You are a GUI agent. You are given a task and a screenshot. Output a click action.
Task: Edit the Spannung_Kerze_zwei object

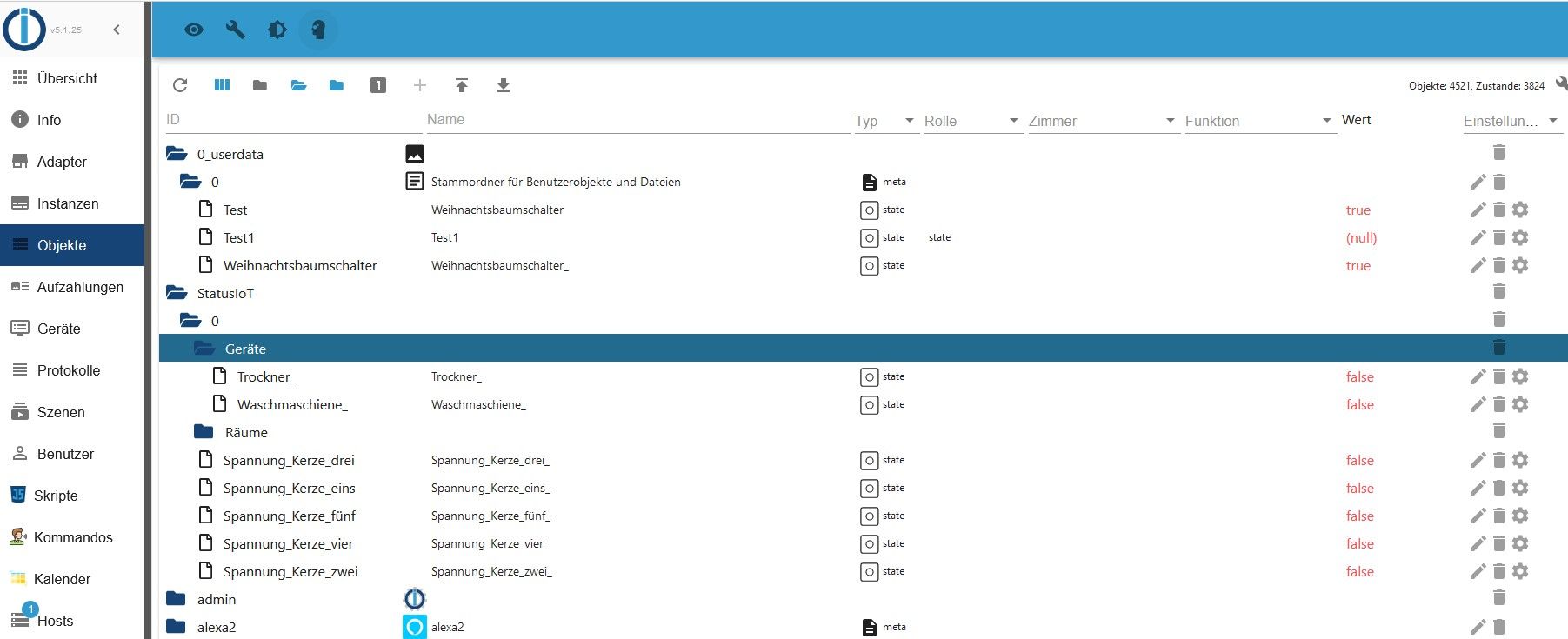pos(1478,571)
